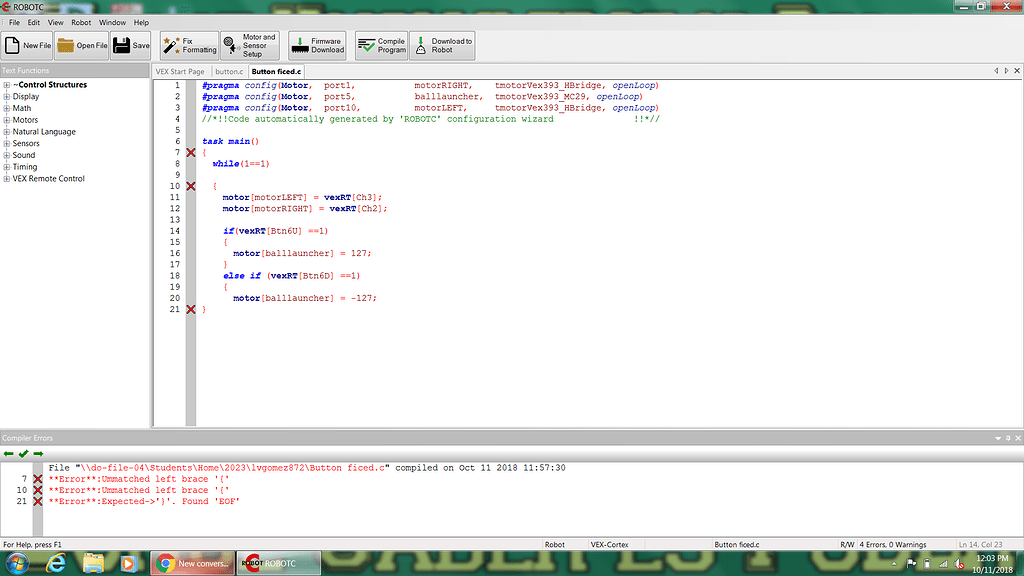Open the Robot menu
Viewport: 1024px width, 576px height.
[x=81, y=22]
